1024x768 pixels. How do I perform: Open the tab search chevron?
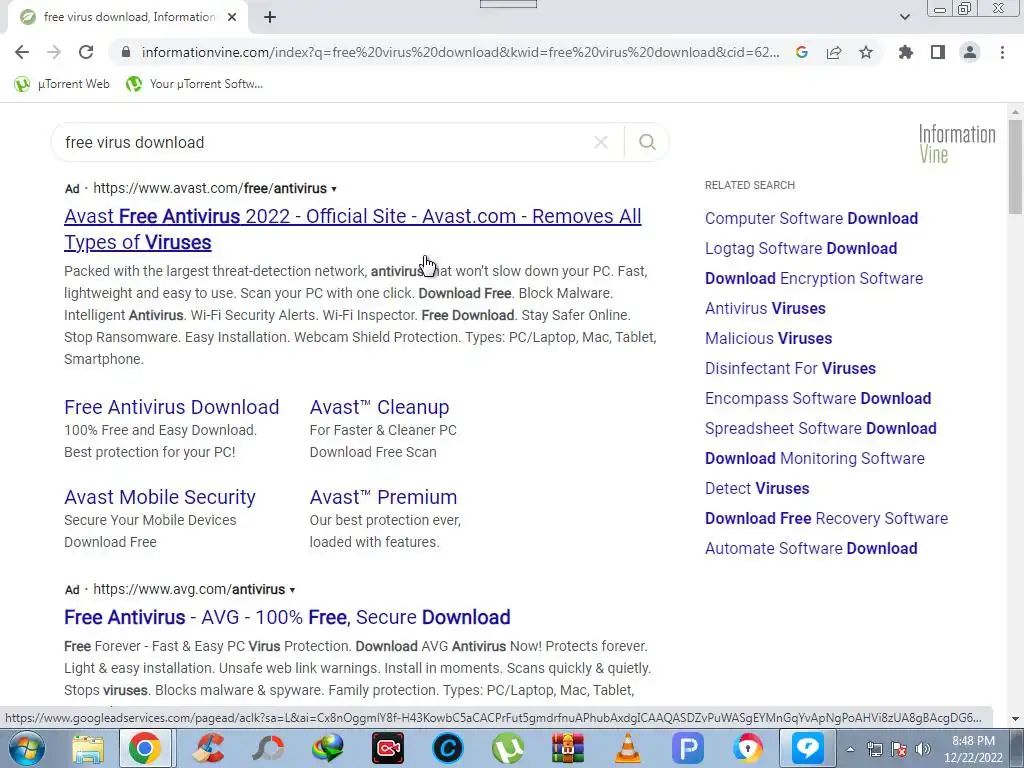[x=904, y=18]
